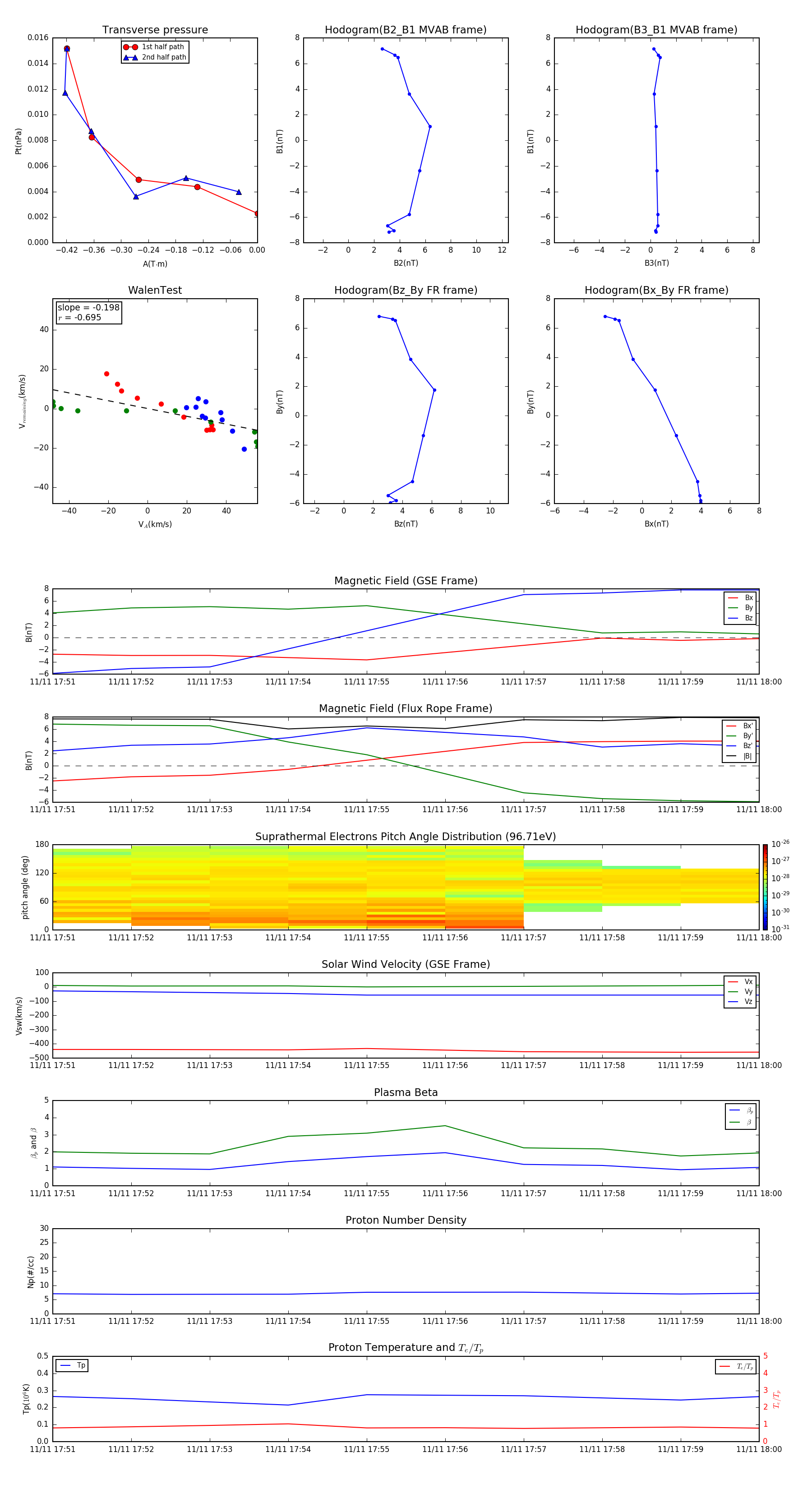Click the 'r = -0.695' annotation

pyautogui.click(x=80, y=318)
